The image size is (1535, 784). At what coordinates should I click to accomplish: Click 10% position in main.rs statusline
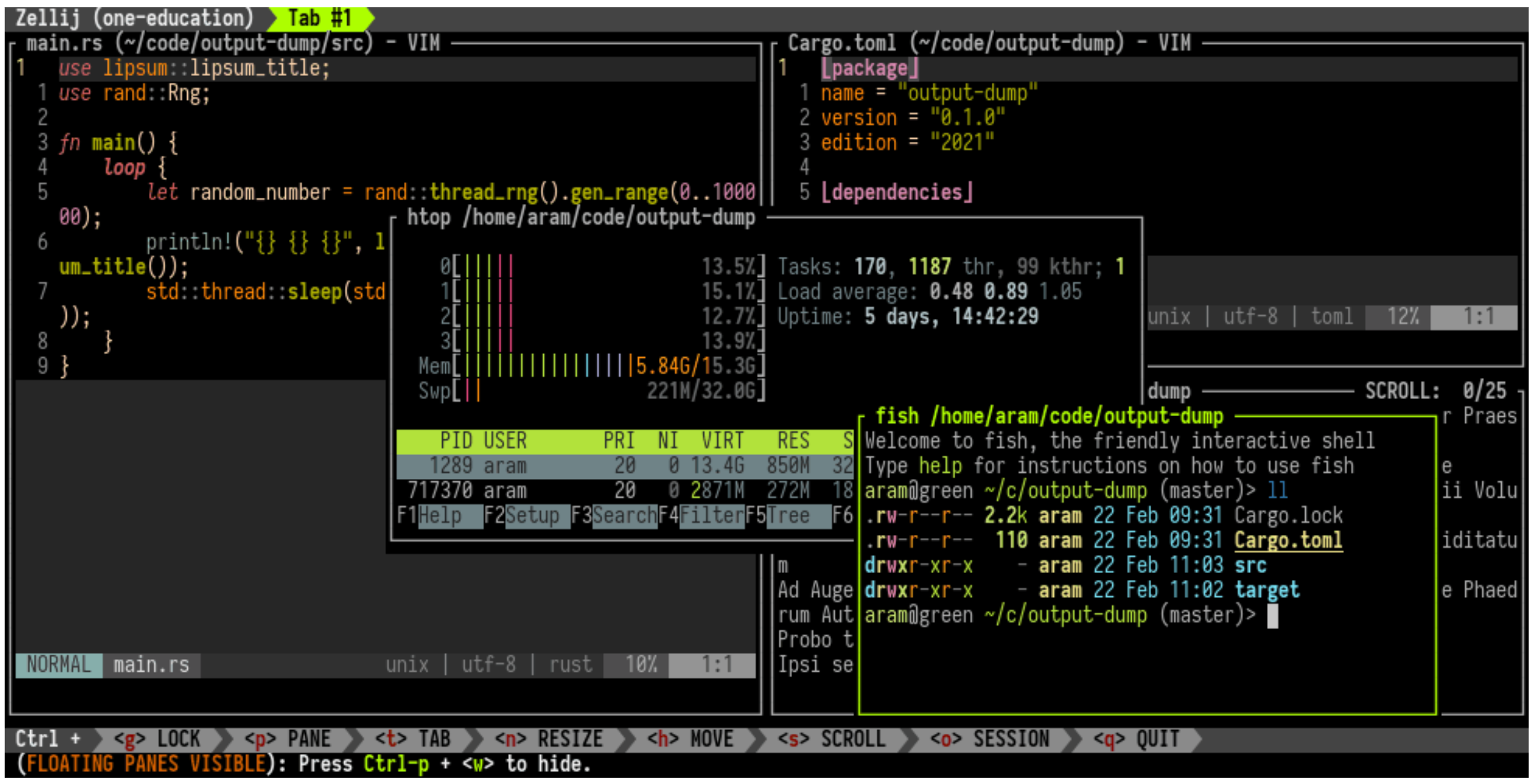pyautogui.click(x=641, y=665)
